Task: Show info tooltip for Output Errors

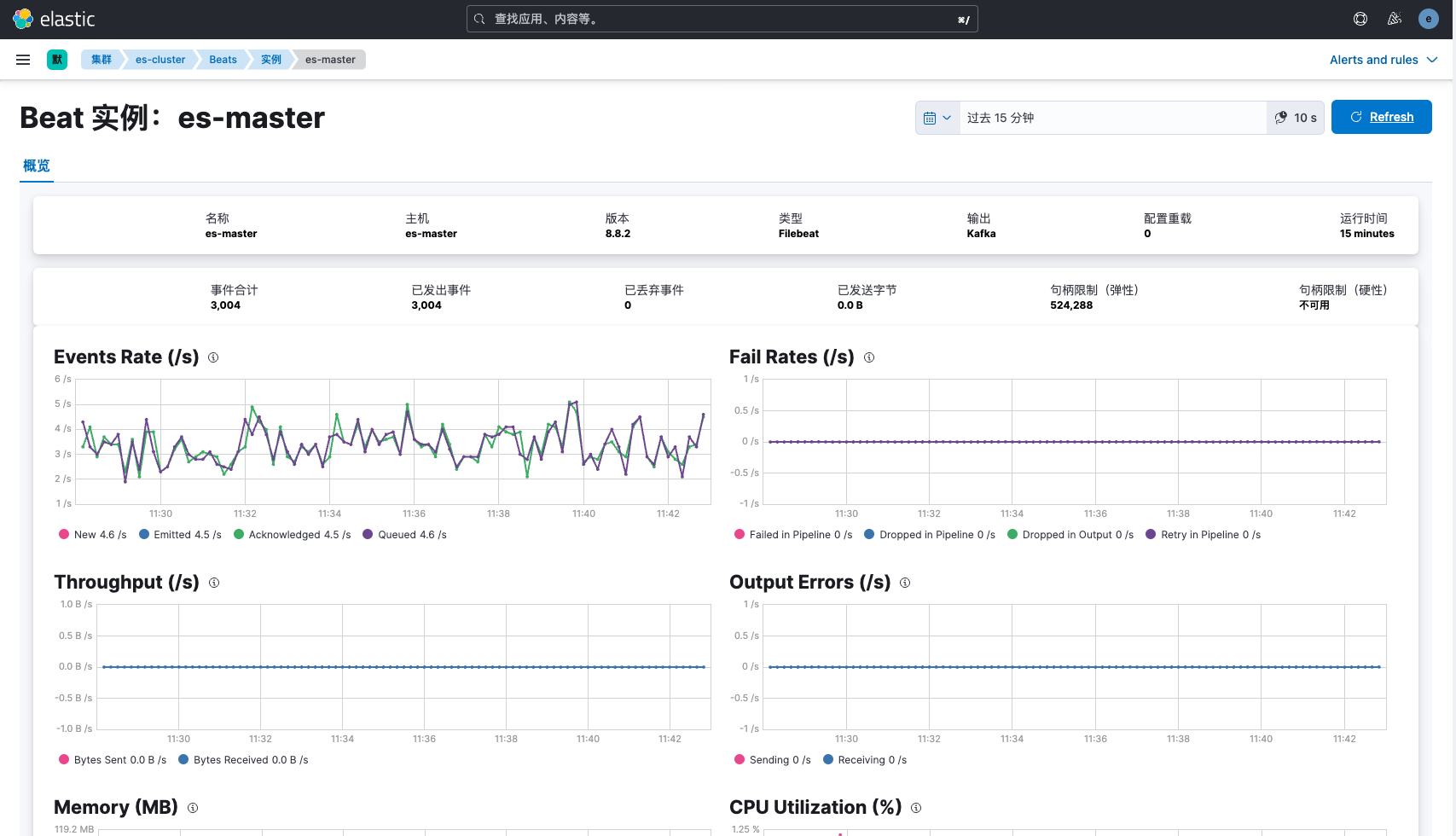Action: [x=905, y=583]
